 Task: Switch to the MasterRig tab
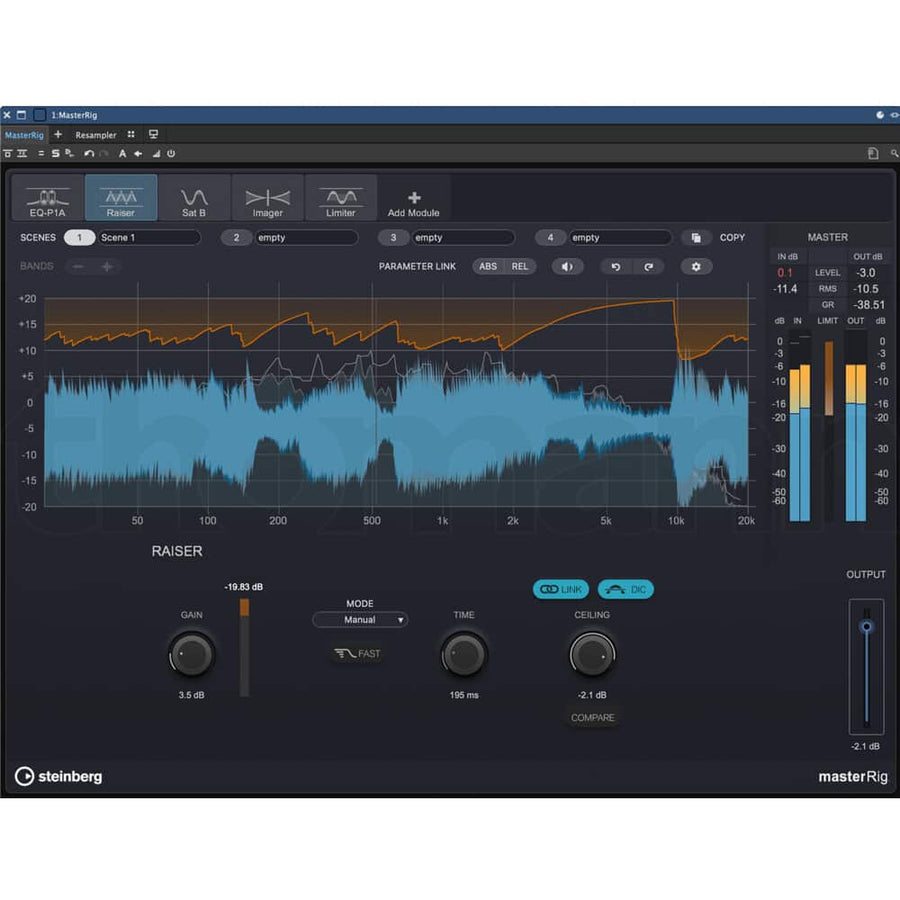pos(24,135)
